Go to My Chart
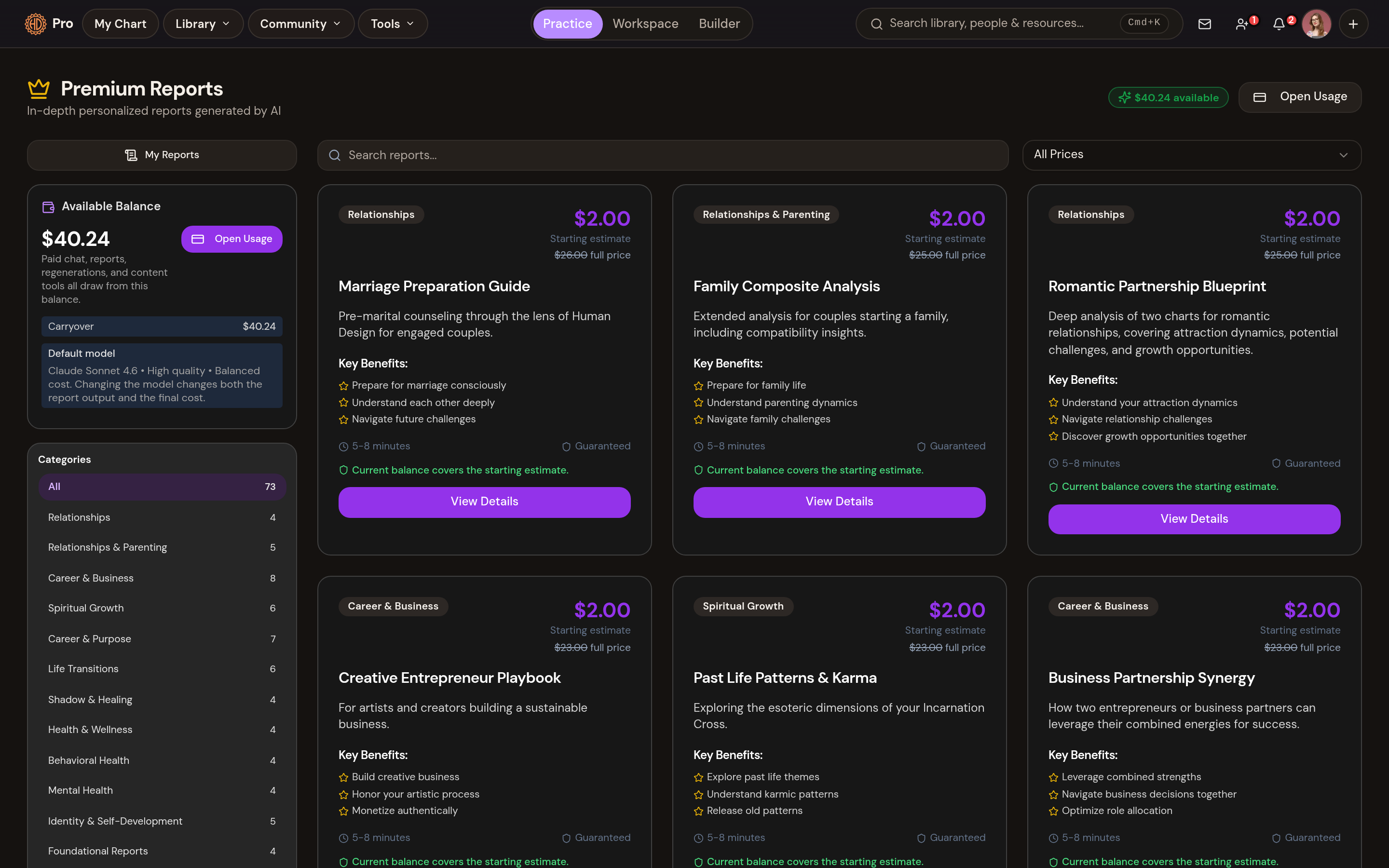This screenshot has height=868, width=1389. [120, 24]
